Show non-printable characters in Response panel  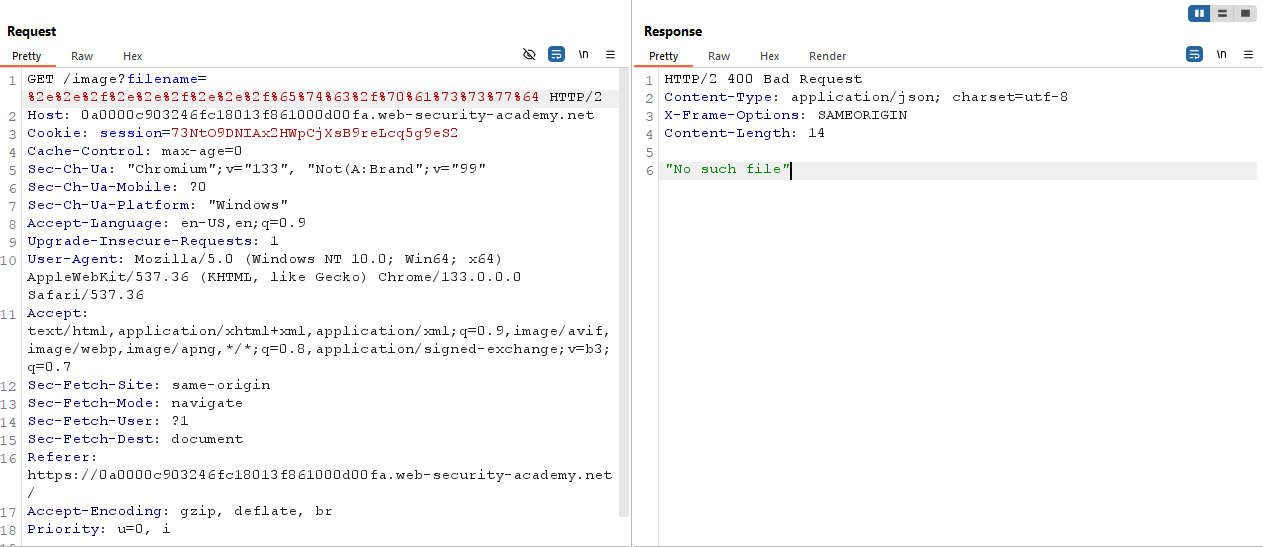pyautogui.click(x=1221, y=55)
